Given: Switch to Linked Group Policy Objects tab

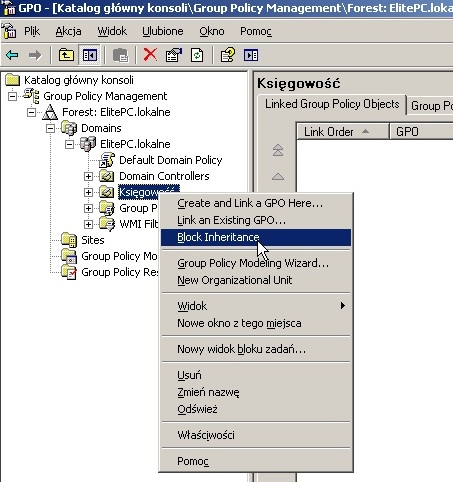Looking at the screenshot, I should [x=332, y=104].
